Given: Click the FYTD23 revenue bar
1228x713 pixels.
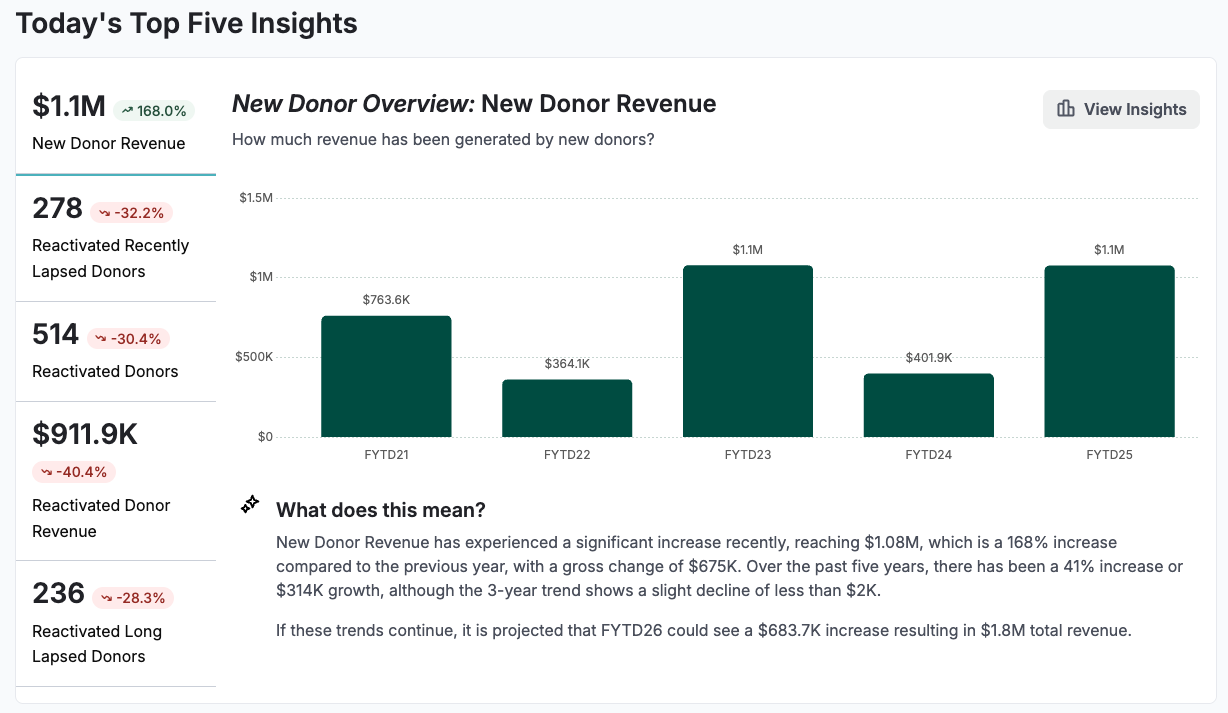Looking at the screenshot, I should point(748,350).
